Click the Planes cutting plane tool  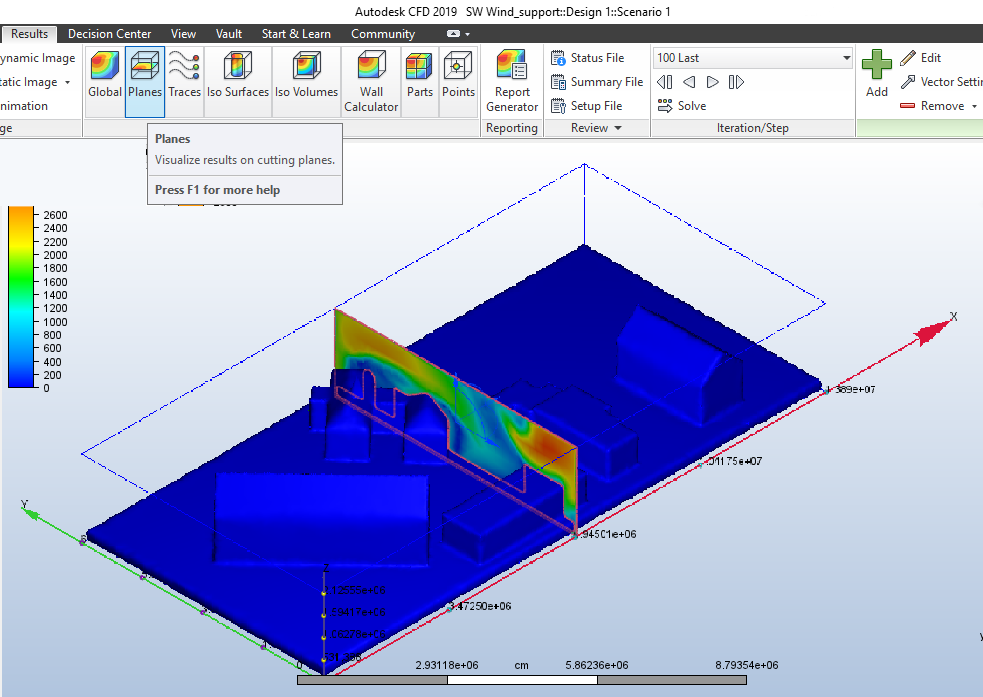tap(145, 75)
